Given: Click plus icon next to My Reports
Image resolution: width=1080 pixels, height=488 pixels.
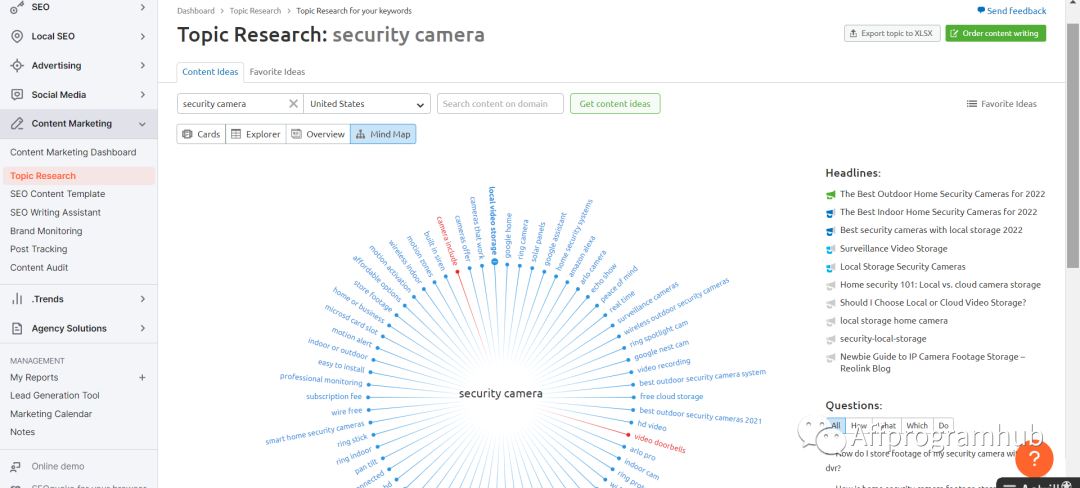Looking at the screenshot, I should (x=143, y=377).
